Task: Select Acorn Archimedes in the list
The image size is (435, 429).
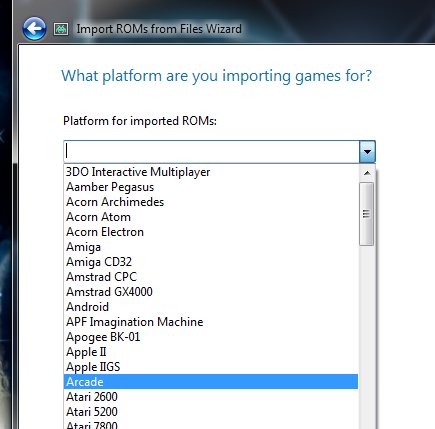Action: [x=211, y=202]
